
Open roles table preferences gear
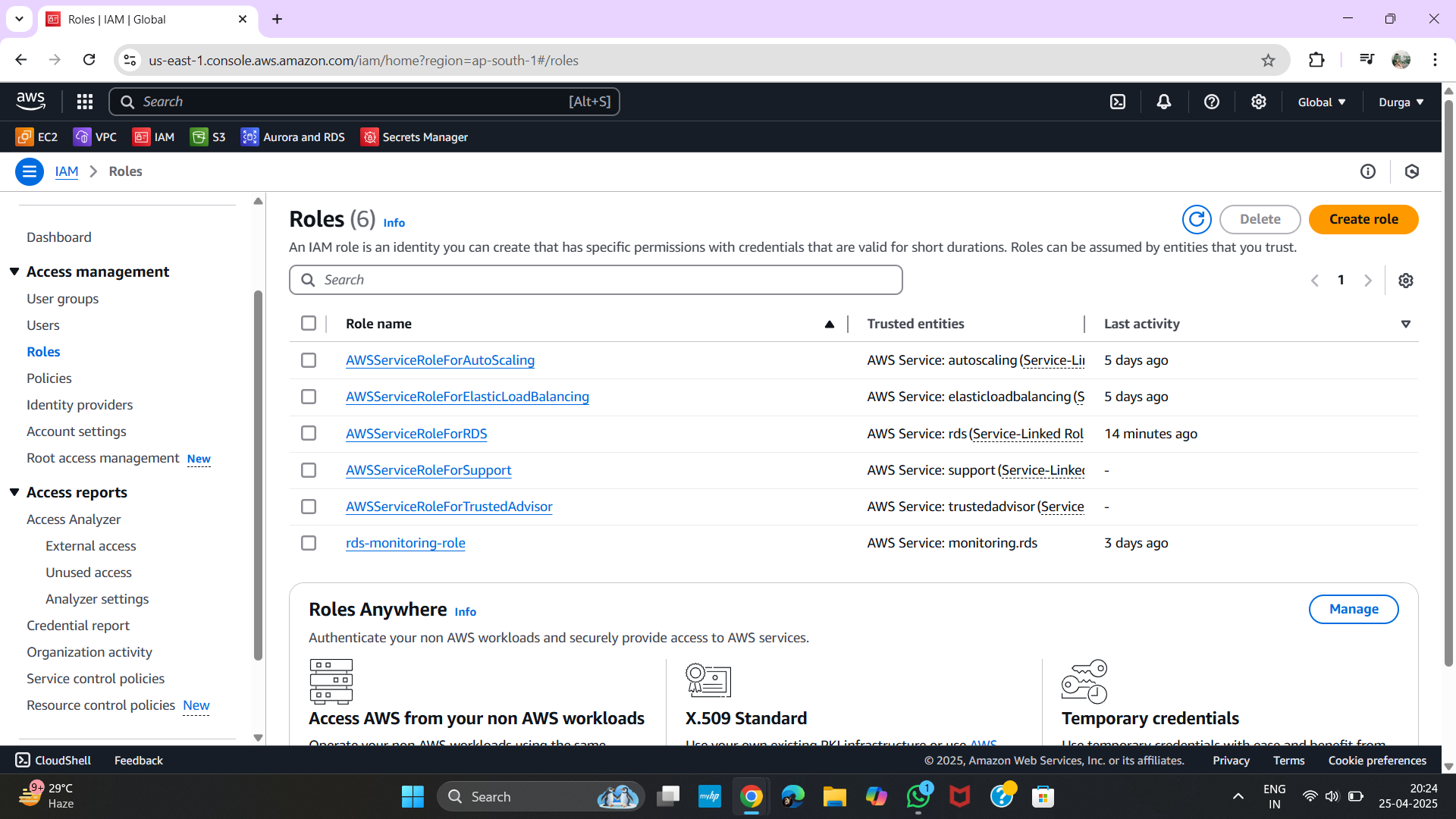click(x=1406, y=281)
